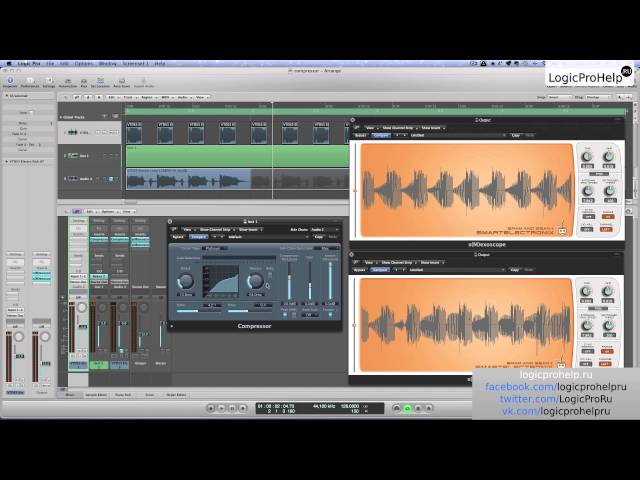This screenshot has height=480, width=640.
Task: Toggle Bypass in the Compressor window
Action: [x=178, y=237]
